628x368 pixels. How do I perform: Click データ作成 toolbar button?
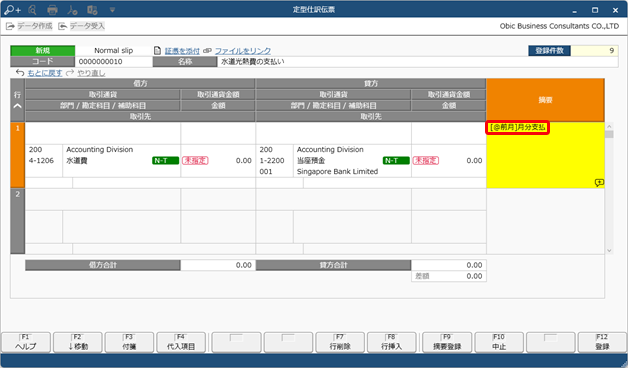coord(29,26)
